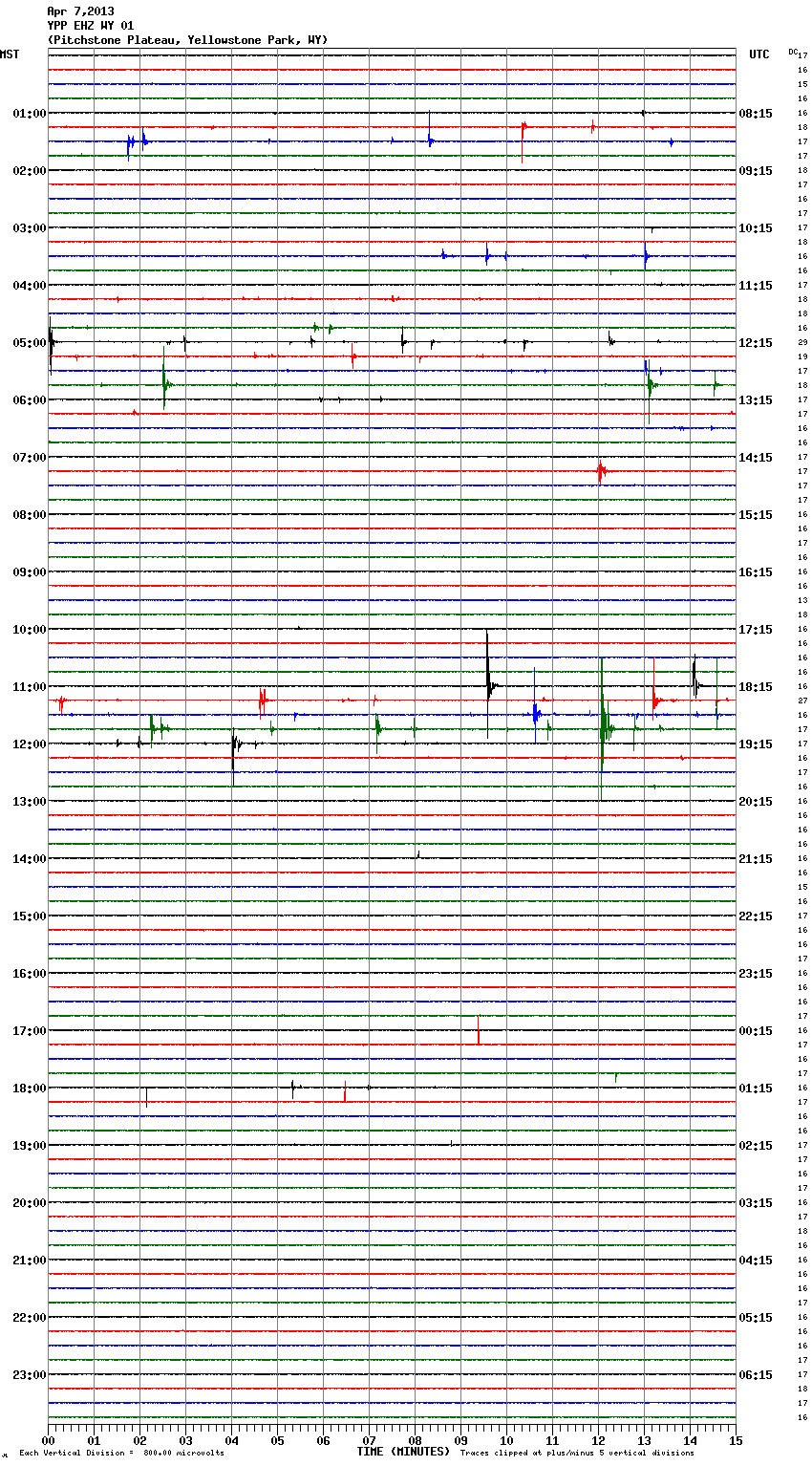Screen dimensions: 812x1466
Task: Click the date header 'Apr 7,2013'
Action: pos(80,11)
